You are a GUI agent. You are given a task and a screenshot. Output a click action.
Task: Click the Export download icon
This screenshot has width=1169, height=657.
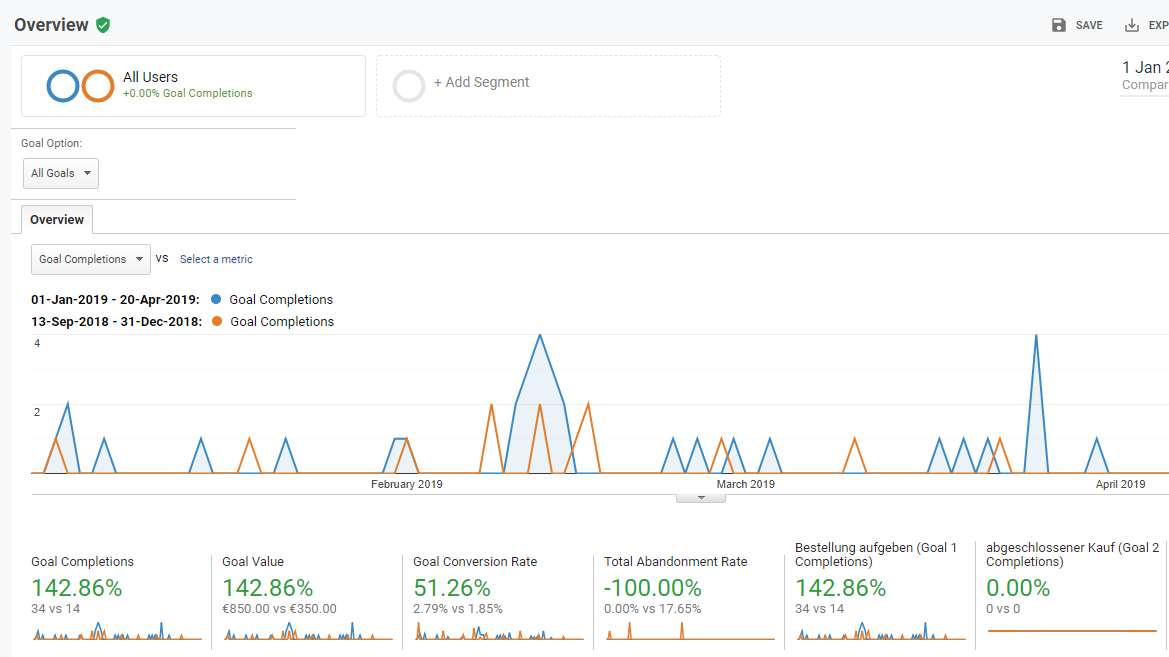pyautogui.click(x=1132, y=25)
